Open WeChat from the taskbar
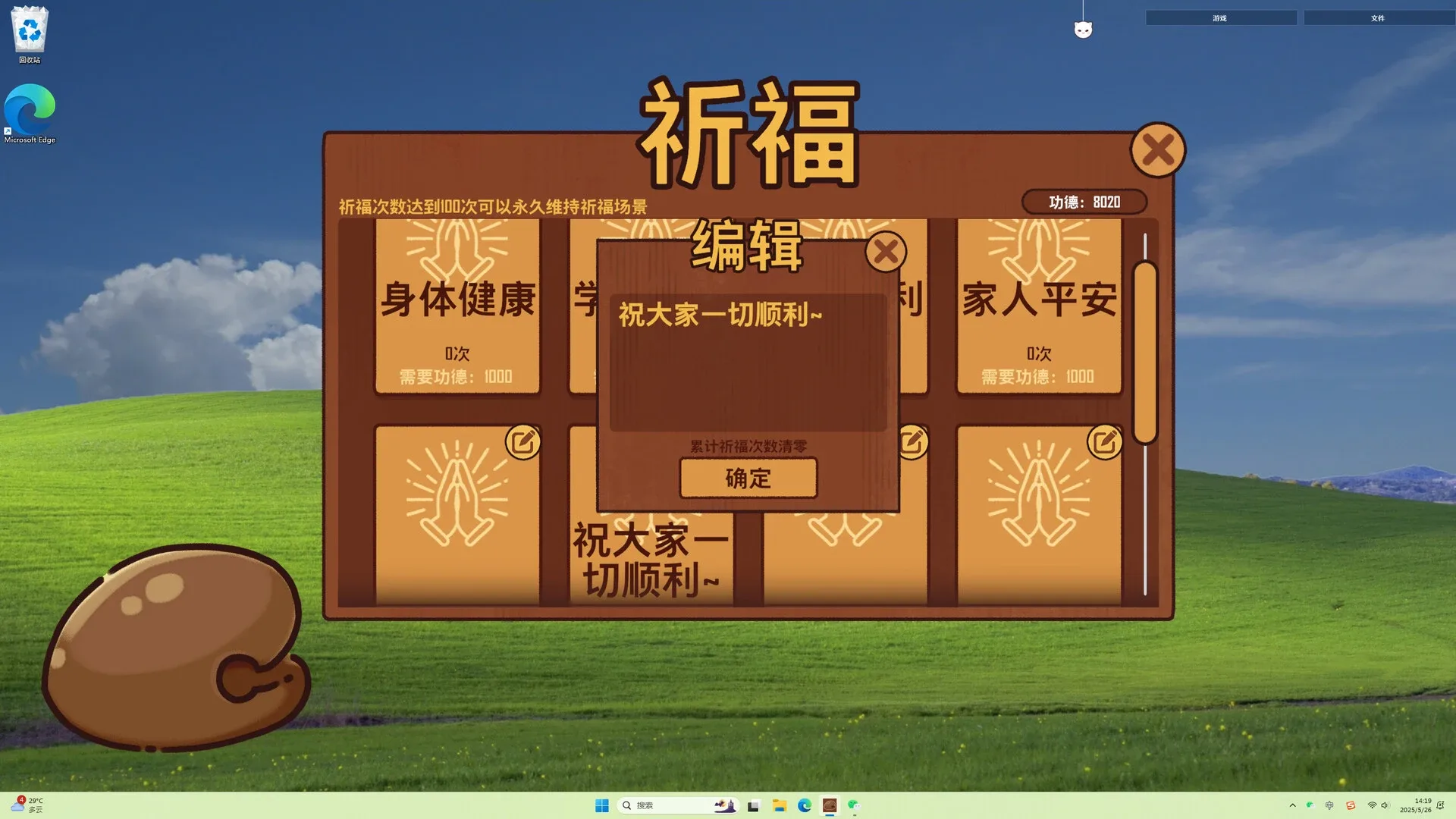1456x819 pixels. [854, 805]
